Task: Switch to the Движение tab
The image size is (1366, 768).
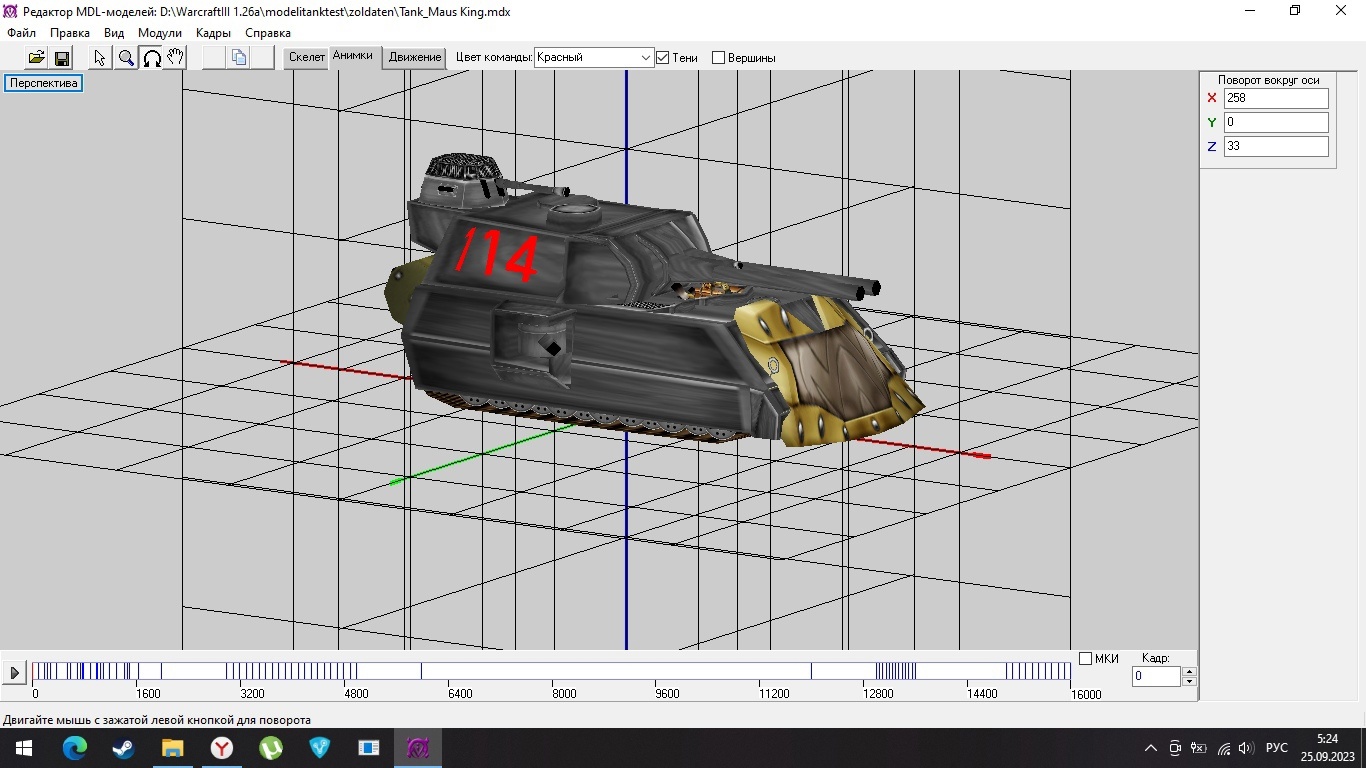Action: coord(415,57)
